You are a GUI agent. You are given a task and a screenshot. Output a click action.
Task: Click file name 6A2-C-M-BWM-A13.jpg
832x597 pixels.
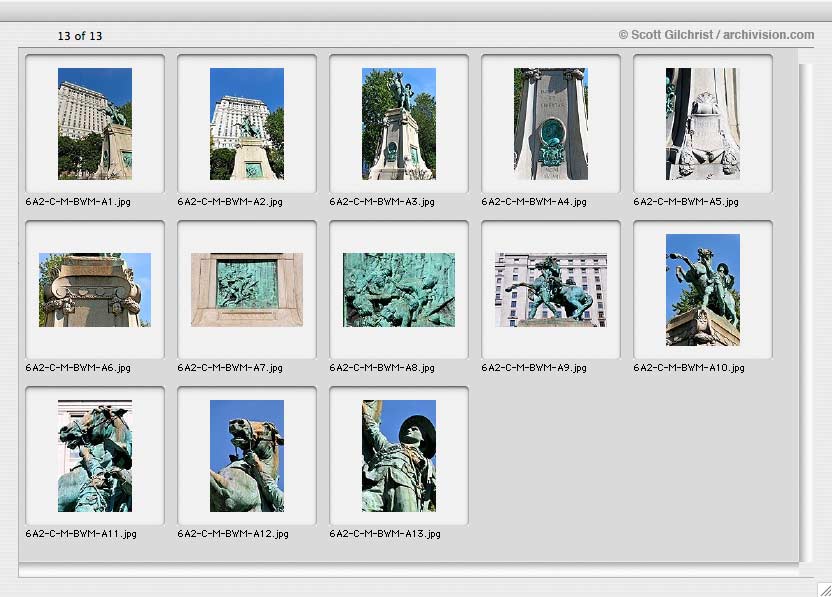385,534
